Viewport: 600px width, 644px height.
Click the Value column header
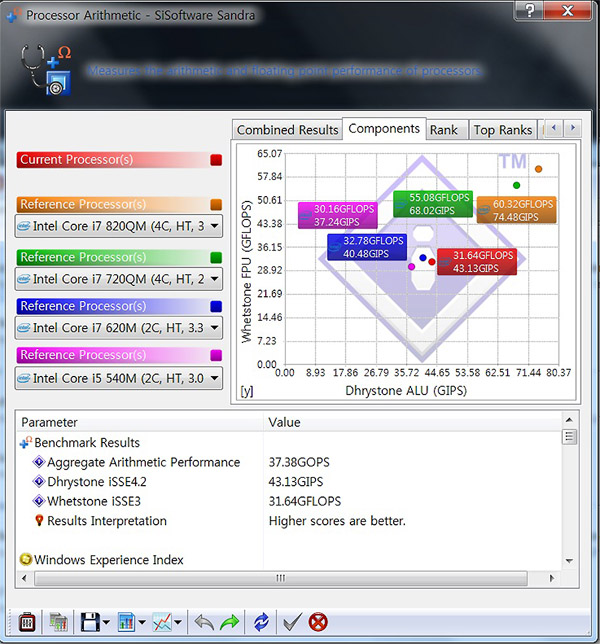pyautogui.click(x=412, y=422)
